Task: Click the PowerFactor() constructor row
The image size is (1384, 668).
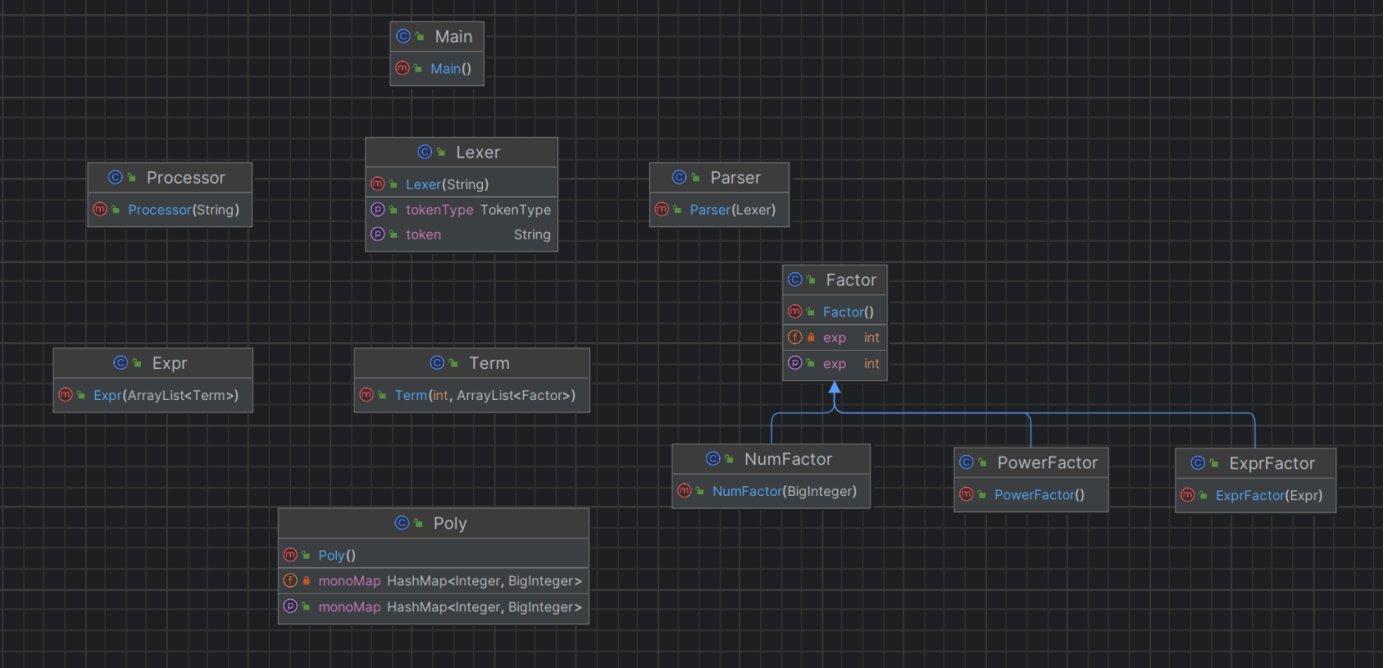Action: tap(1031, 495)
